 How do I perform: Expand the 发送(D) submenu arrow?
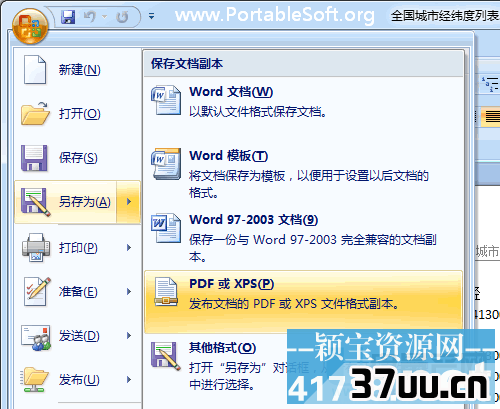click(x=129, y=336)
